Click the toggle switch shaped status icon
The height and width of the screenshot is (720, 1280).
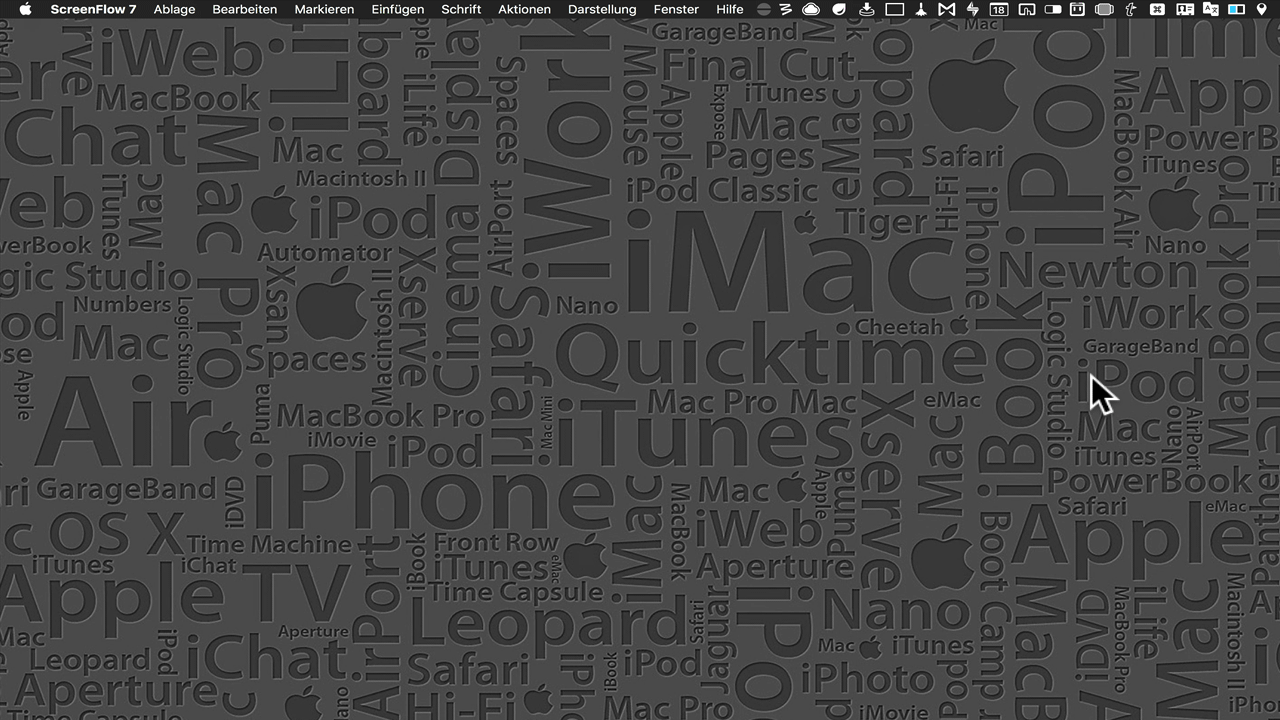pos(1053,9)
